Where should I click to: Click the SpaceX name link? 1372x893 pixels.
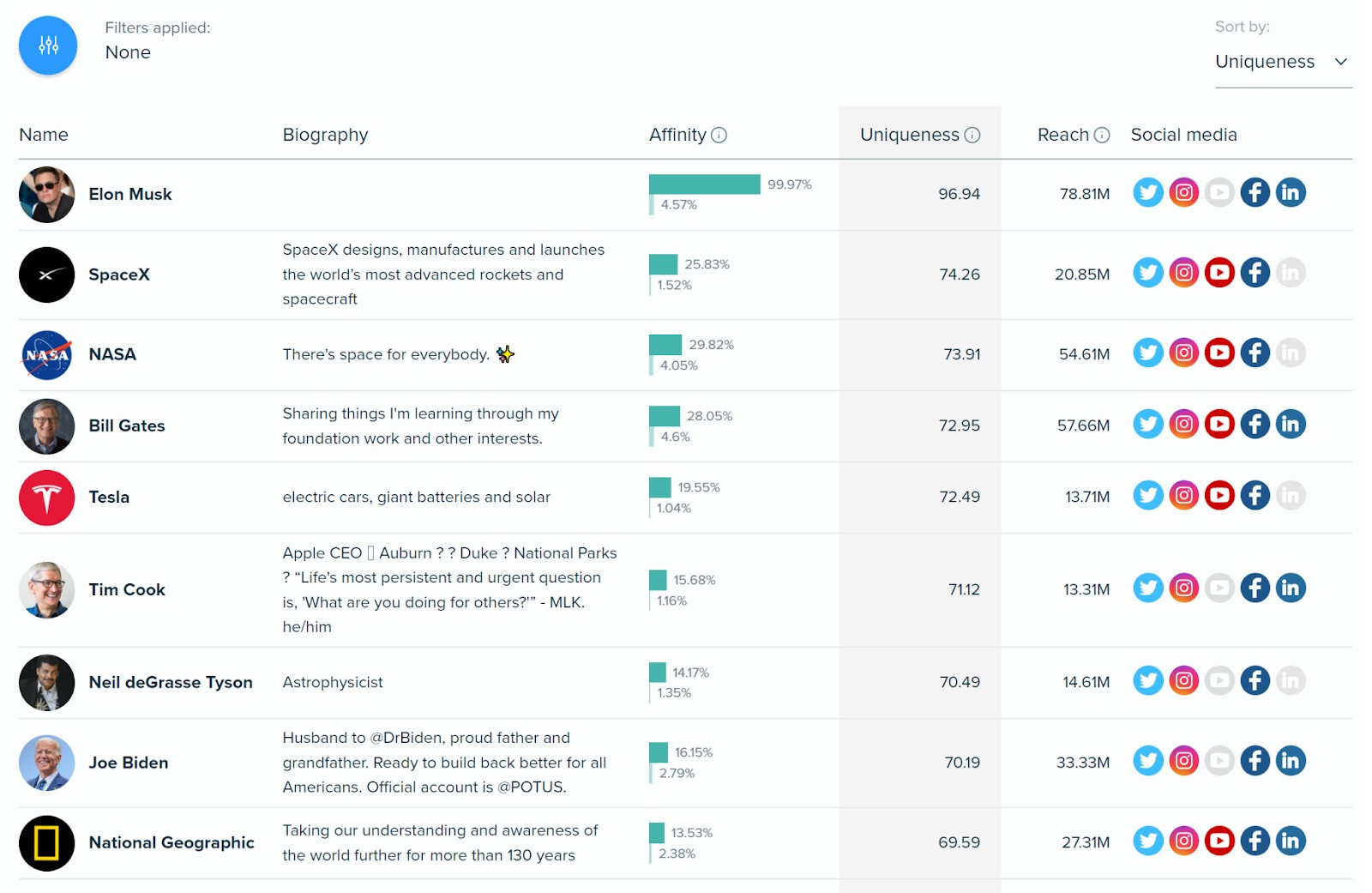tap(119, 275)
